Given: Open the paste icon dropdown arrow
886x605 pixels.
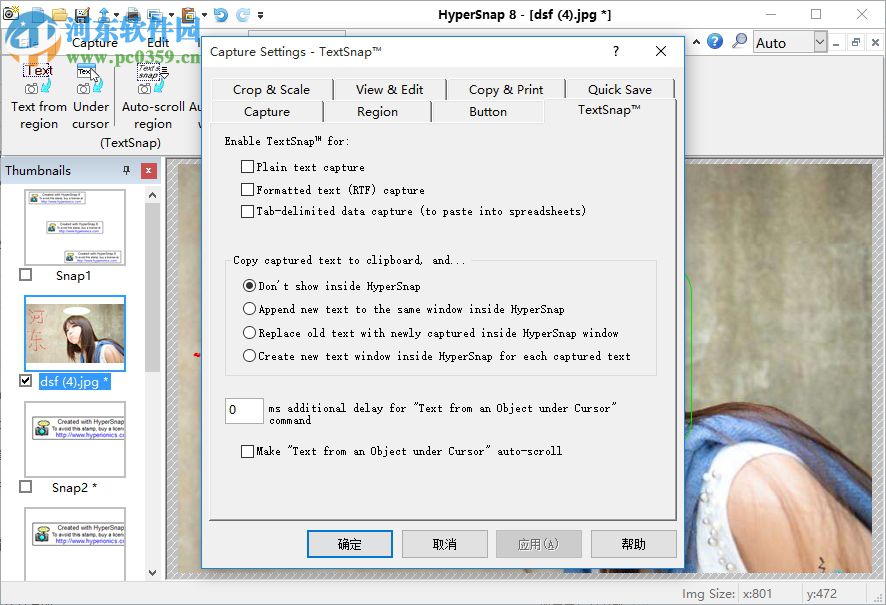Looking at the screenshot, I should click(203, 15).
